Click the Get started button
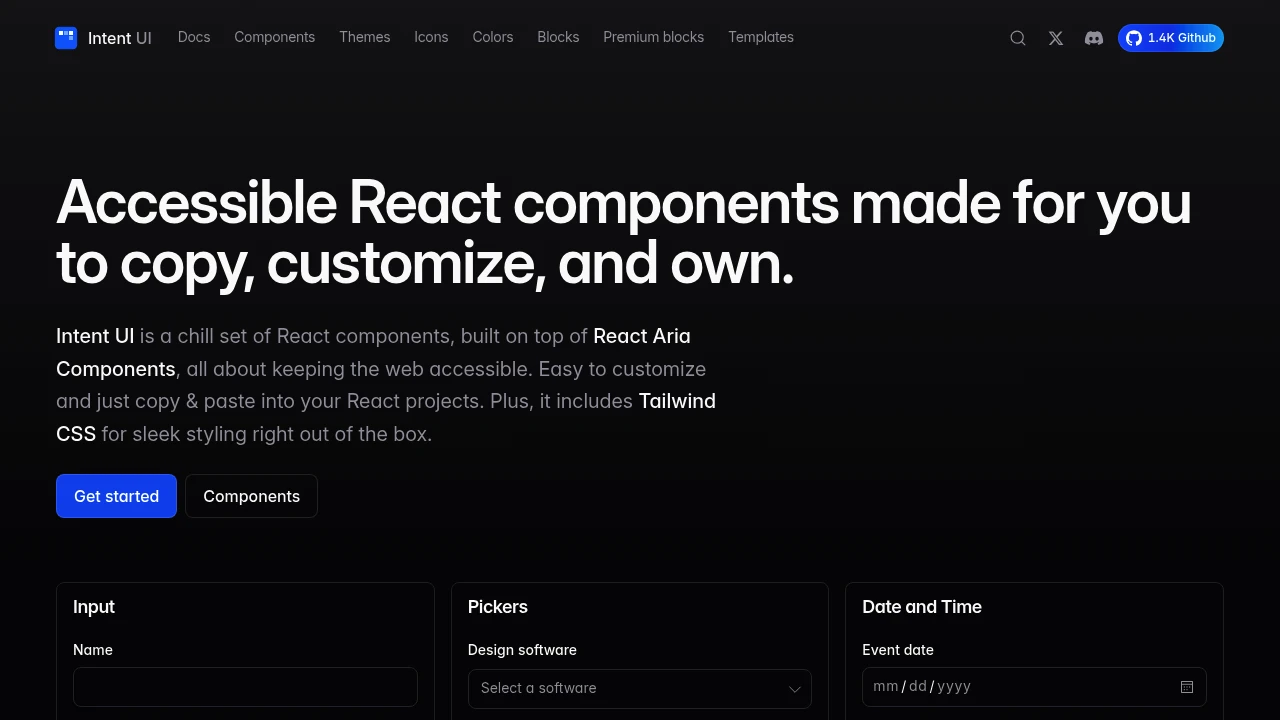This screenshot has width=1280, height=720. click(x=116, y=496)
